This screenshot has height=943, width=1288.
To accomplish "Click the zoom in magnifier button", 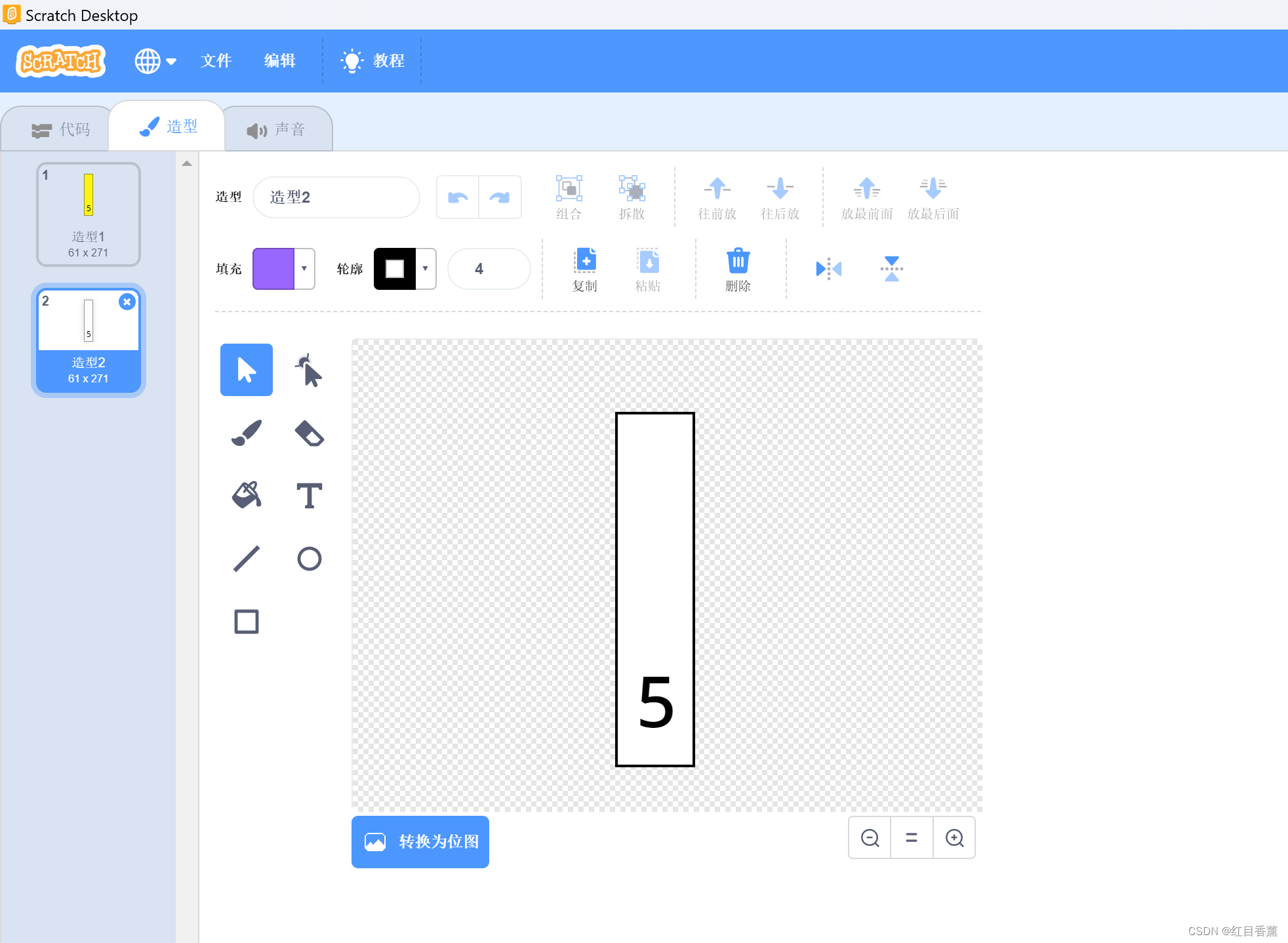I will [954, 838].
